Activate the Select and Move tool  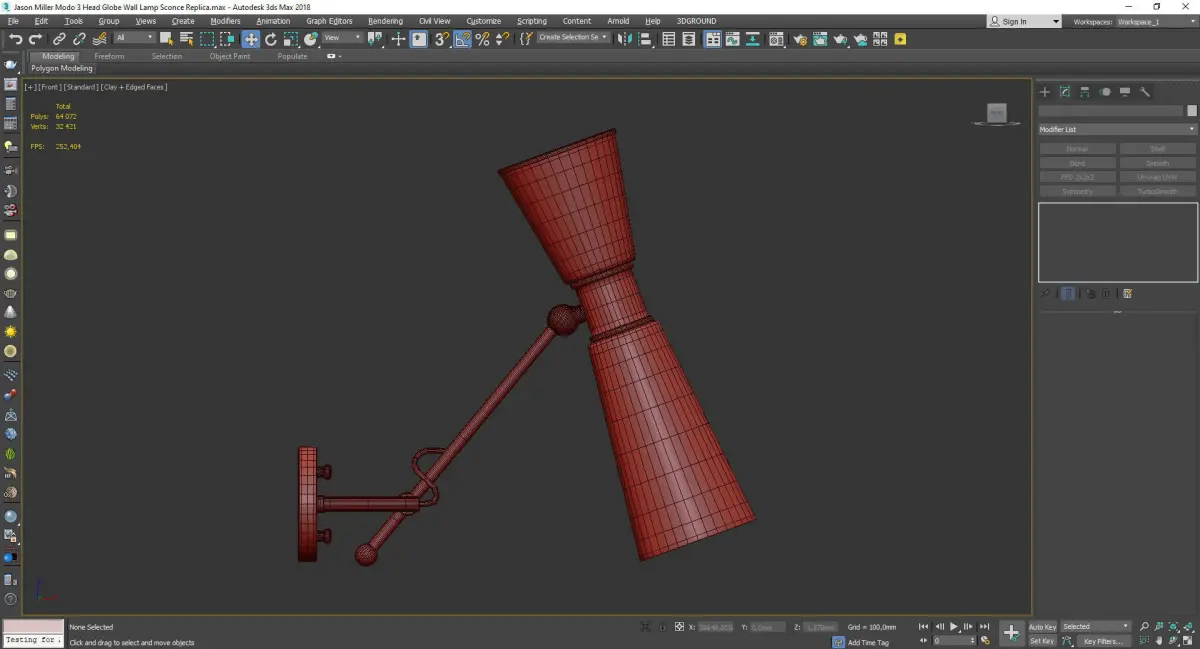[x=250, y=39]
